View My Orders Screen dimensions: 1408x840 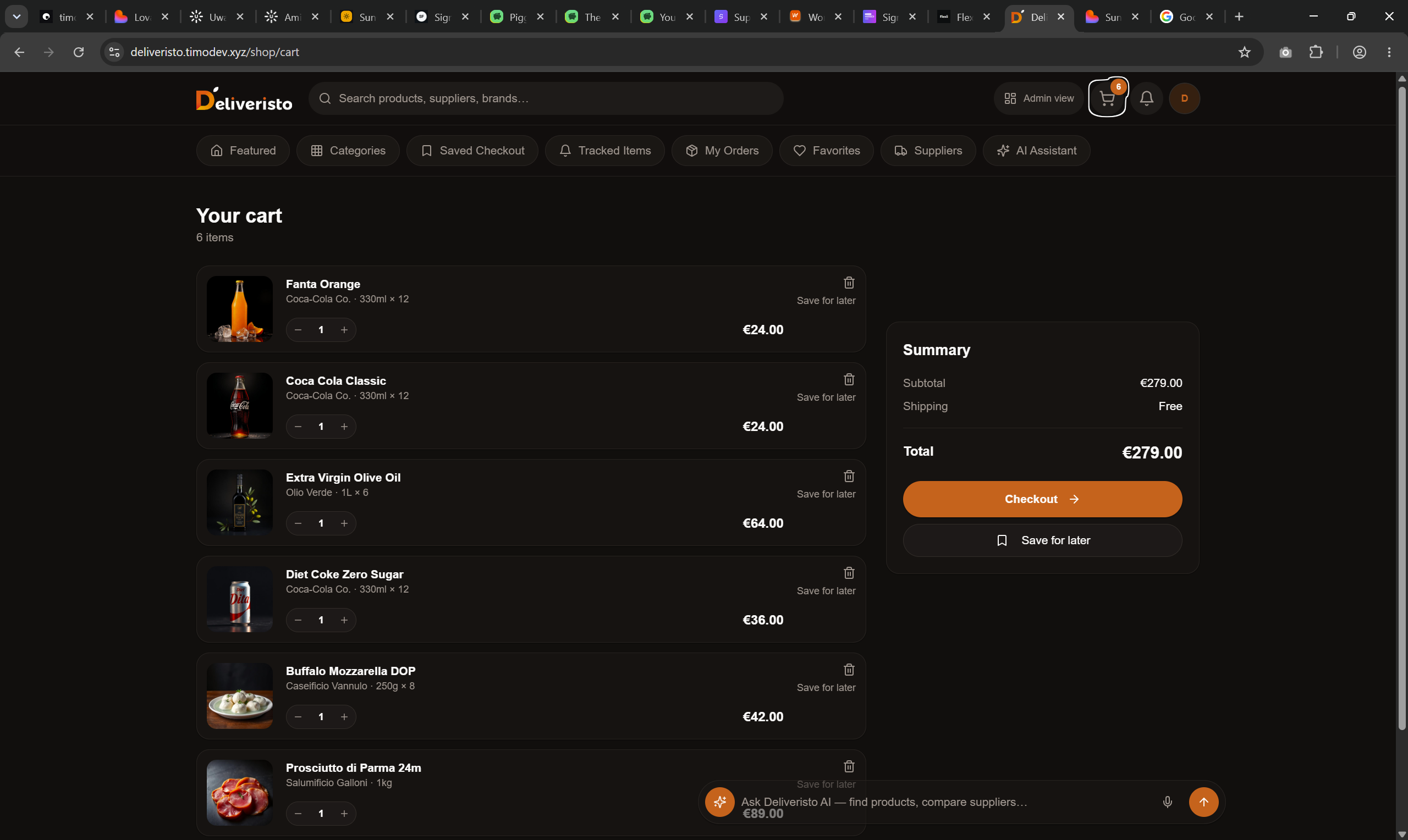point(722,151)
